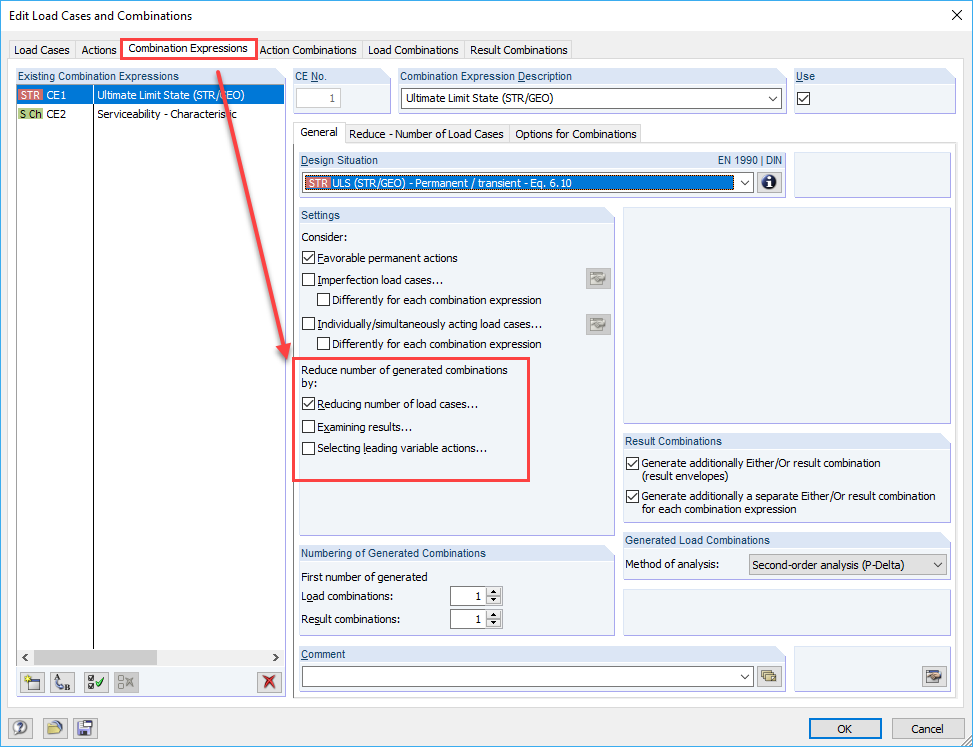Increase first load combinations number
973x747 pixels.
click(494, 592)
